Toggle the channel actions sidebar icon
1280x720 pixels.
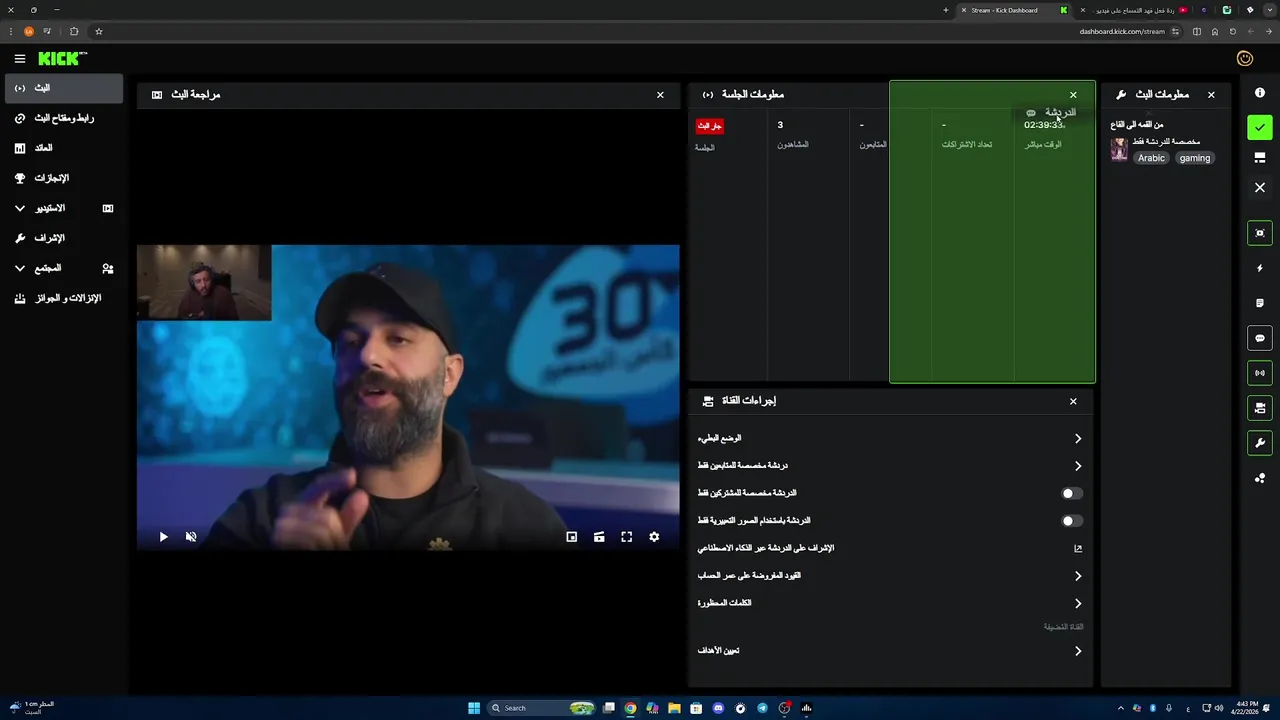click(1260, 408)
